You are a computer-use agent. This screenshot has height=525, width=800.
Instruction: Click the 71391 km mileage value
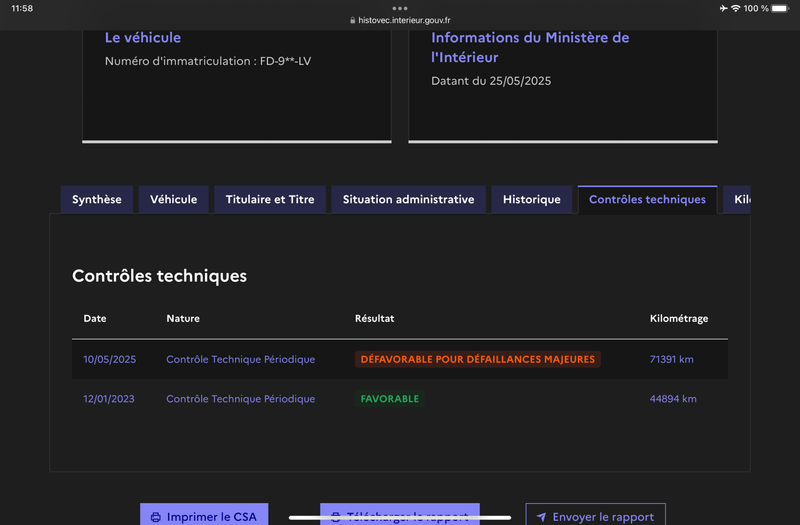[x=671, y=359]
